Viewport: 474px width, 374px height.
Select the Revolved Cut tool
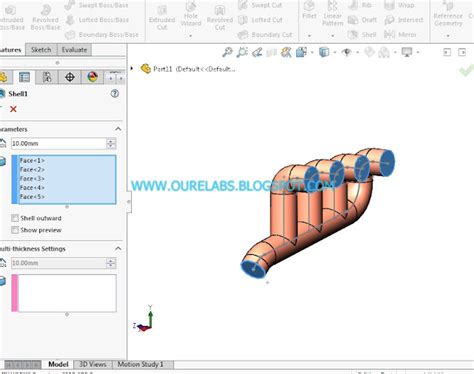coord(220,17)
